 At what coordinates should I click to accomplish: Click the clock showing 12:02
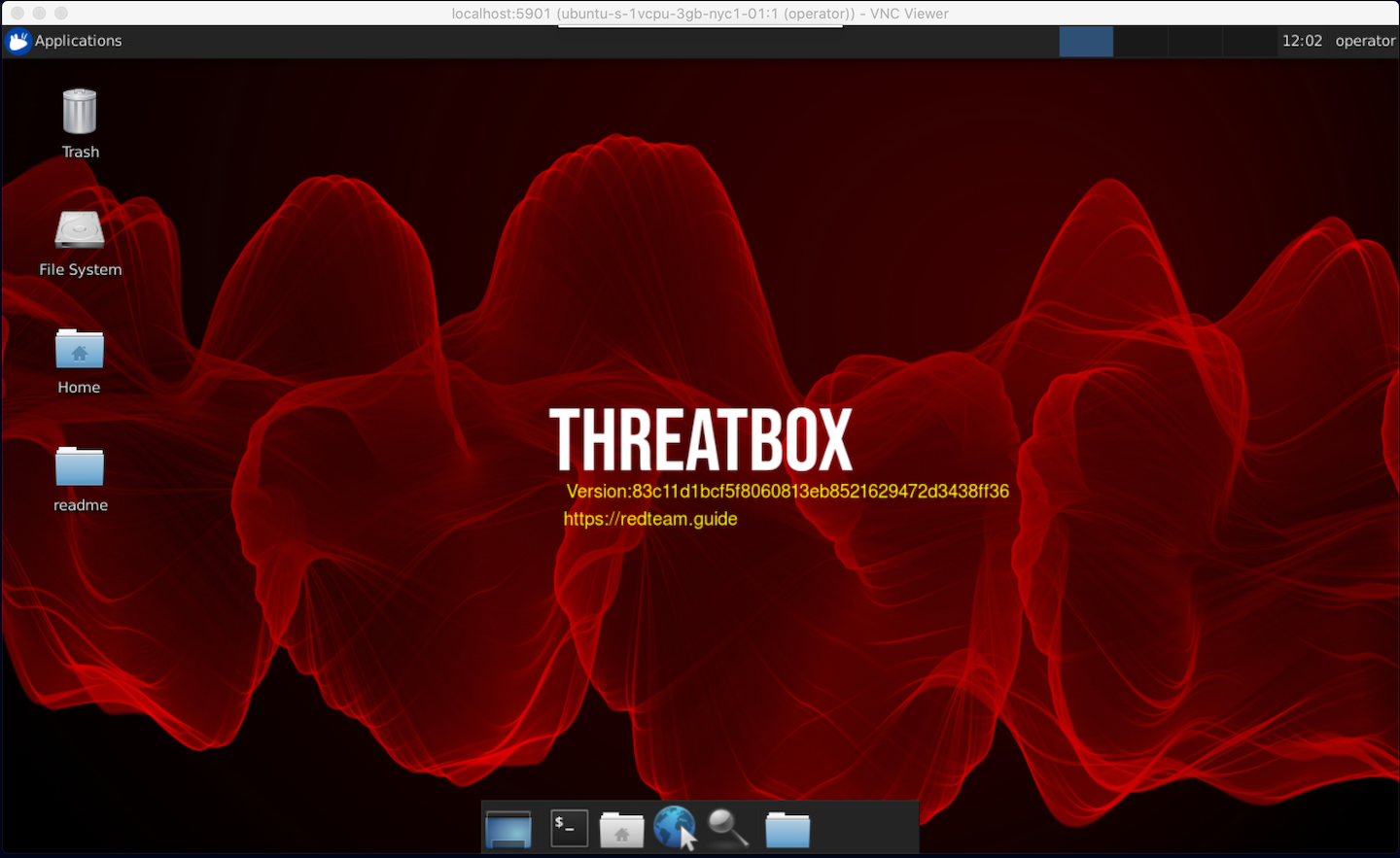click(x=1303, y=41)
